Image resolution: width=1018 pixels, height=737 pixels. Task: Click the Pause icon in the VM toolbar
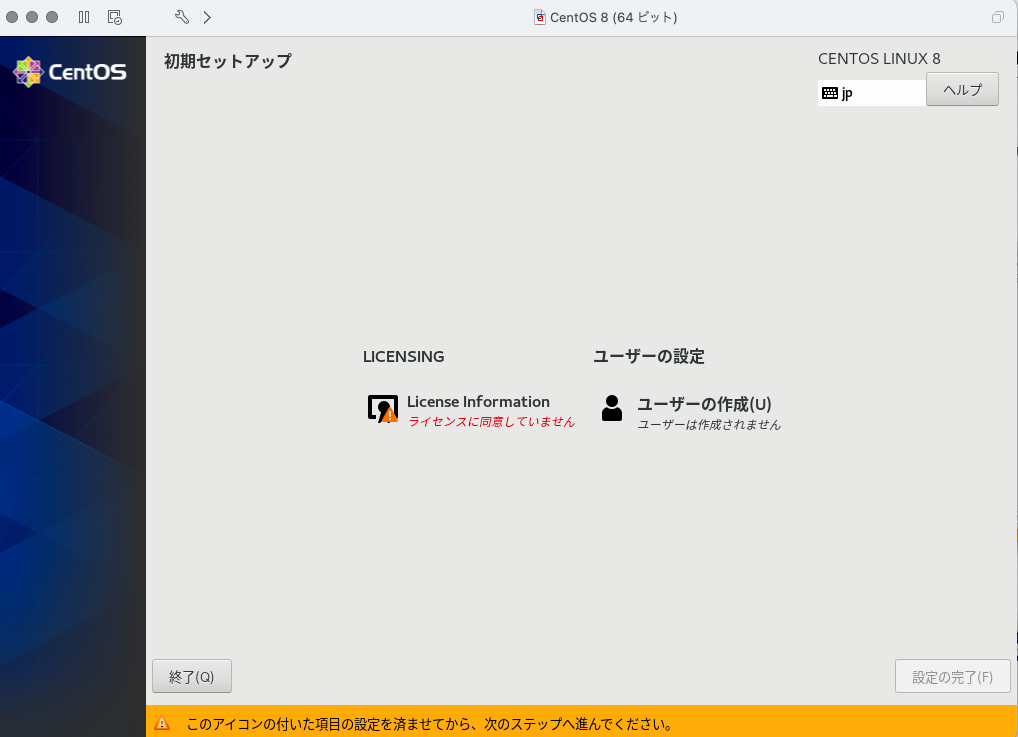tap(84, 17)
